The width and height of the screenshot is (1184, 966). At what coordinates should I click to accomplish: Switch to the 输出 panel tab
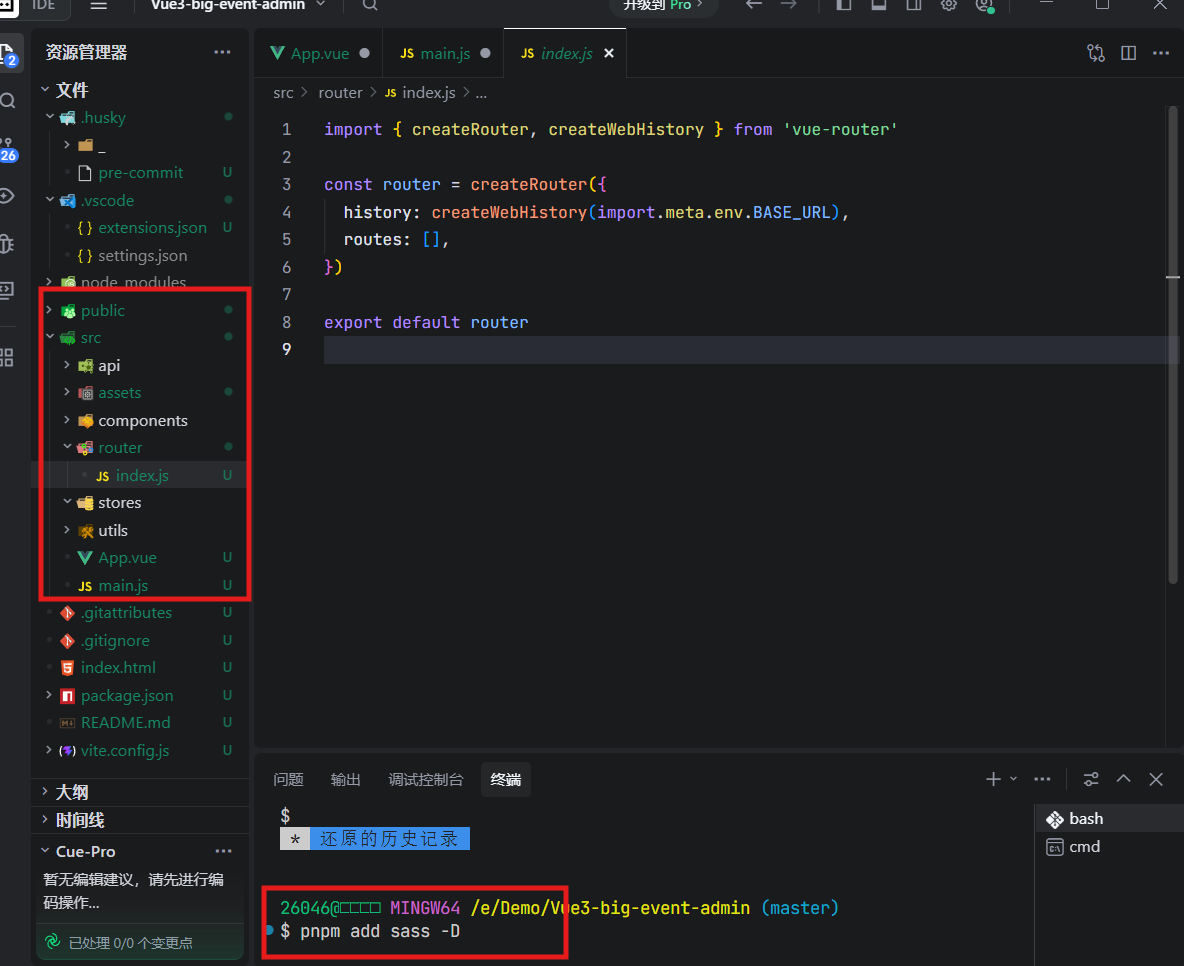[346, 779]
